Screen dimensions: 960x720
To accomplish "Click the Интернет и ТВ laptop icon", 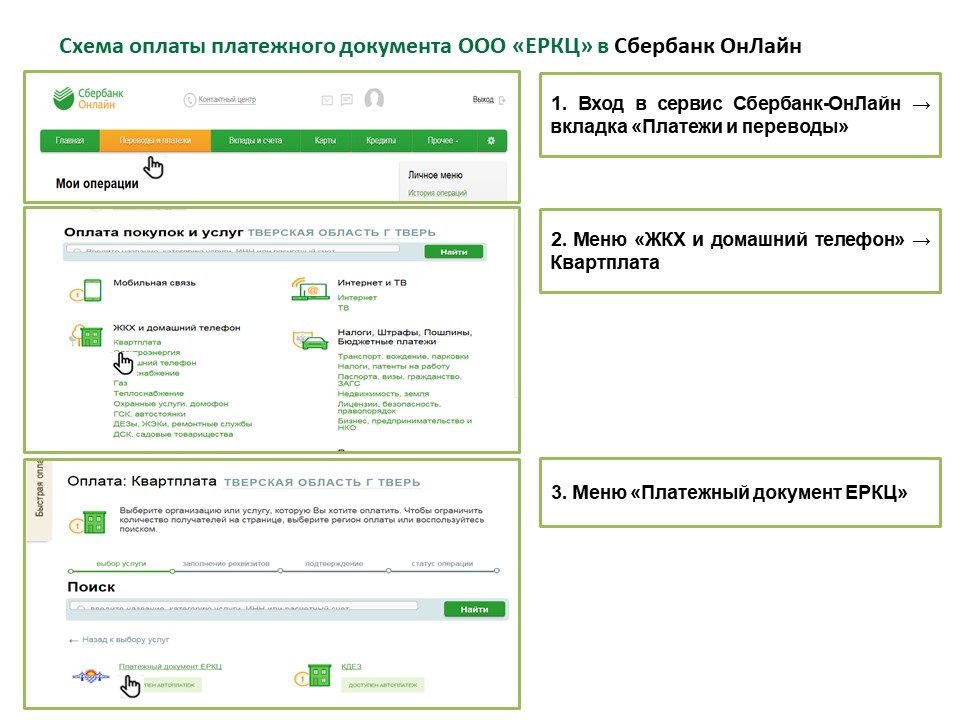I will click(310, 289).
